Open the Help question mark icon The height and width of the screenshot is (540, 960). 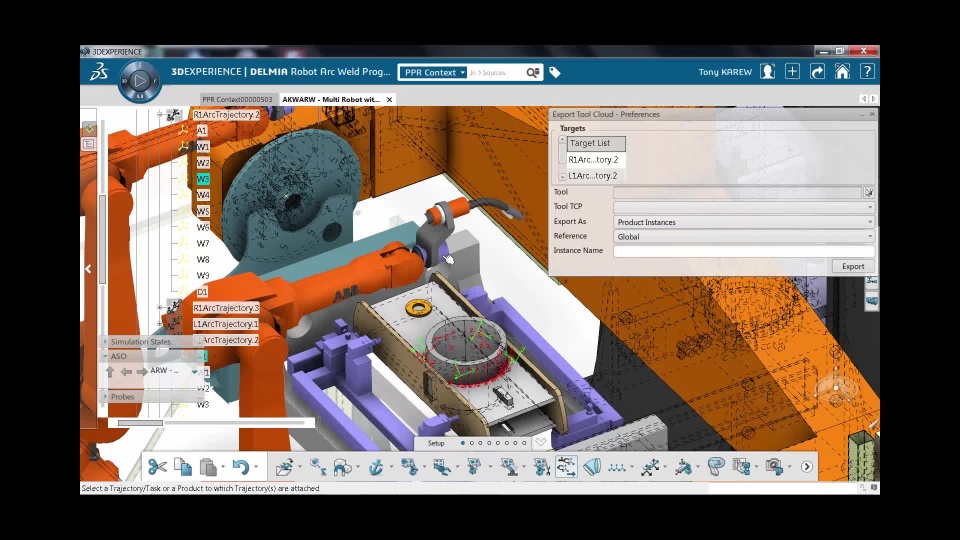point(867,72)
